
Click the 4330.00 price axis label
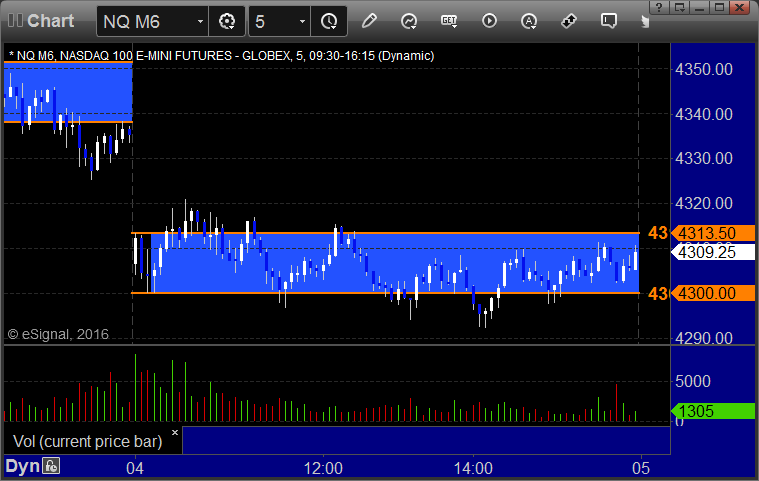[704, 158]
